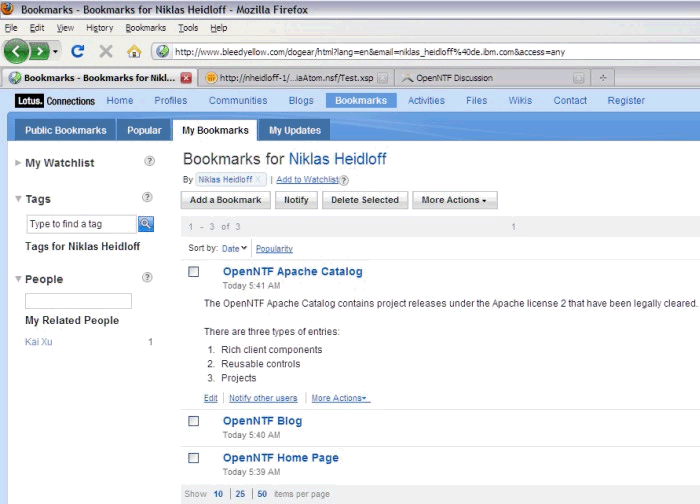Open the Wikis section
This screenshot has width=700, height=504.
coord(520,100)
